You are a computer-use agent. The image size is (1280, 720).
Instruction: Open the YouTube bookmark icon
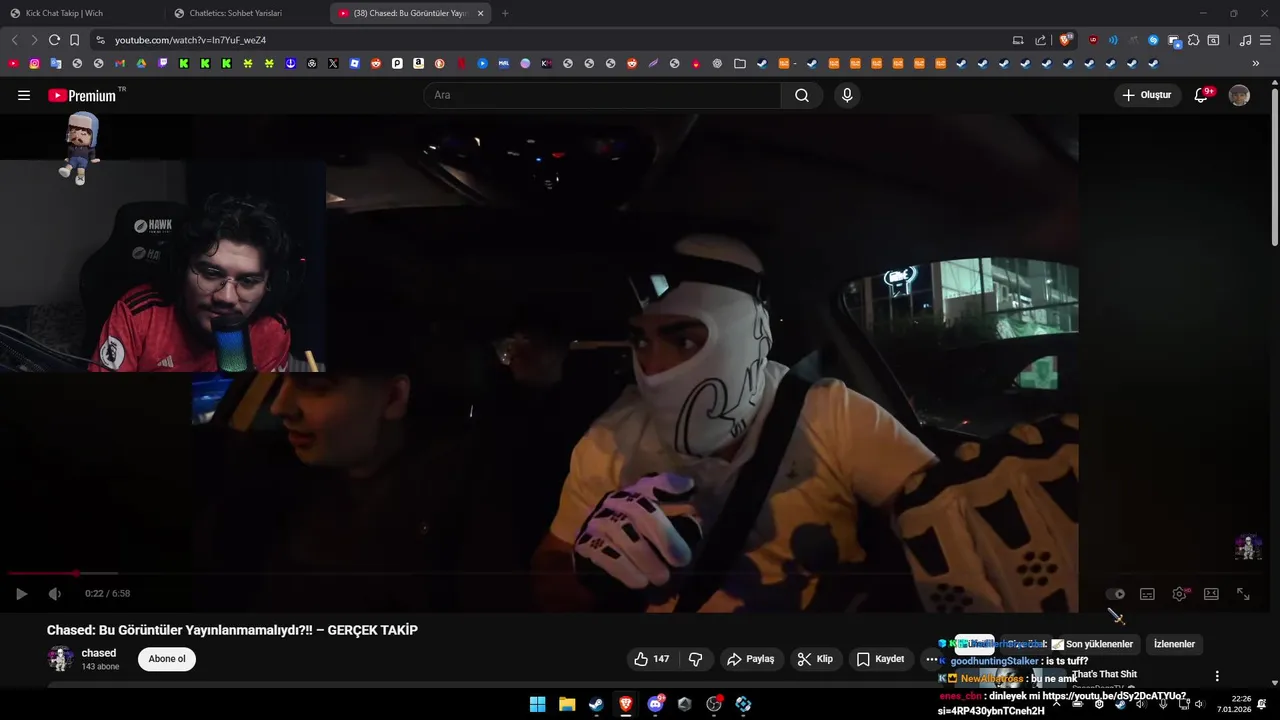13,63
